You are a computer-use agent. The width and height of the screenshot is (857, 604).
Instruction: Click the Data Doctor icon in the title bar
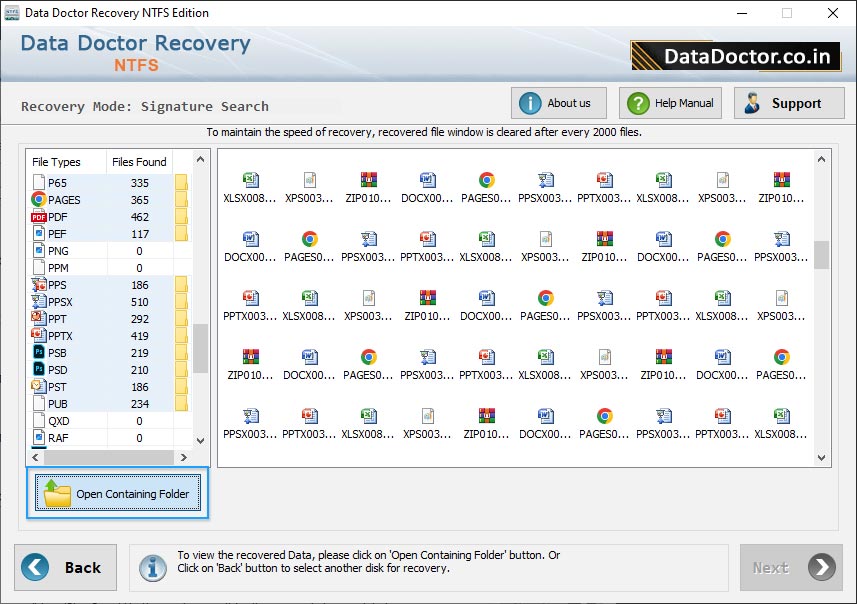(x=13, y=13)
